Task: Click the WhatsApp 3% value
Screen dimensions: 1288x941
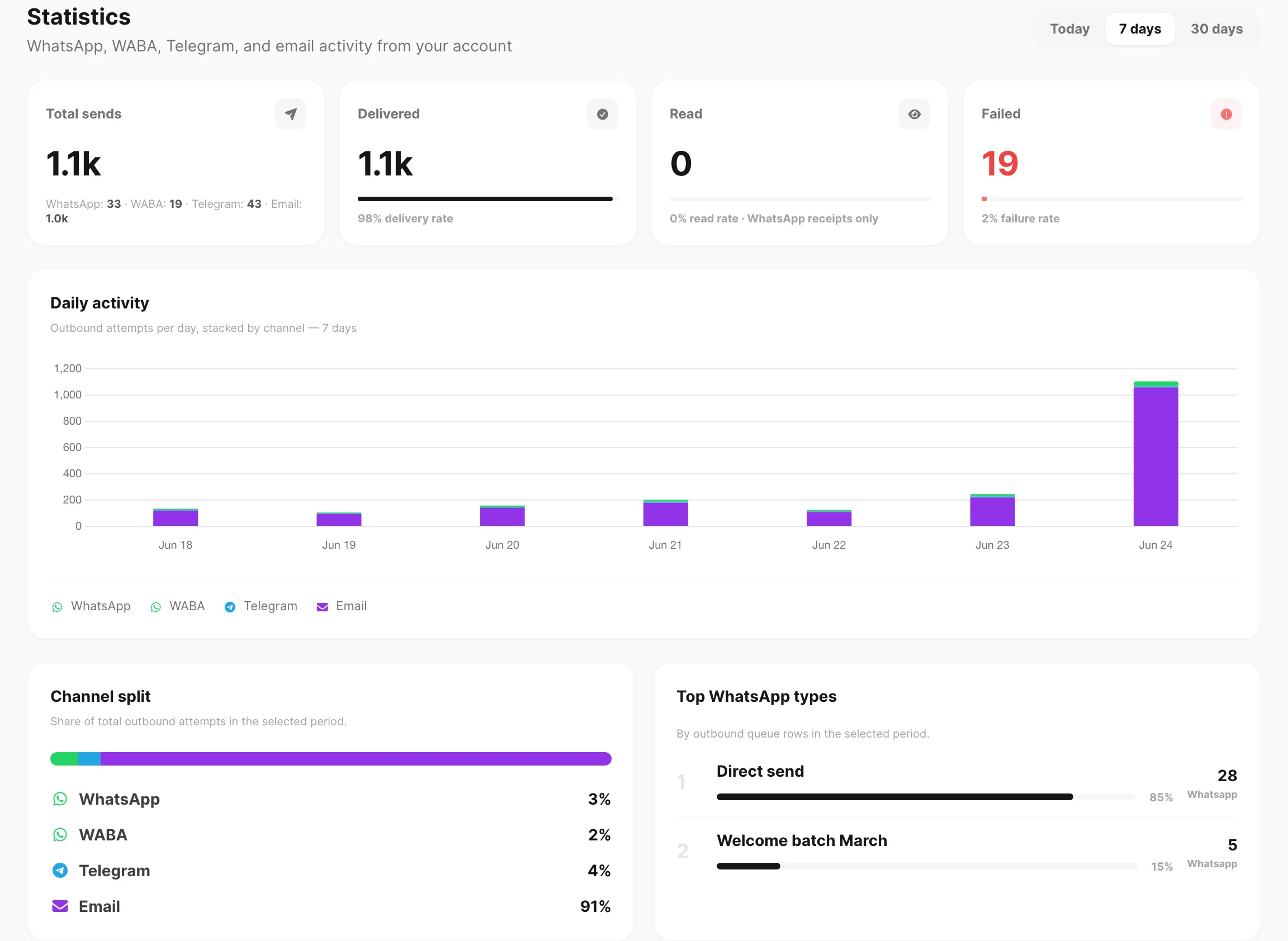Action: (x=599, y=799)
